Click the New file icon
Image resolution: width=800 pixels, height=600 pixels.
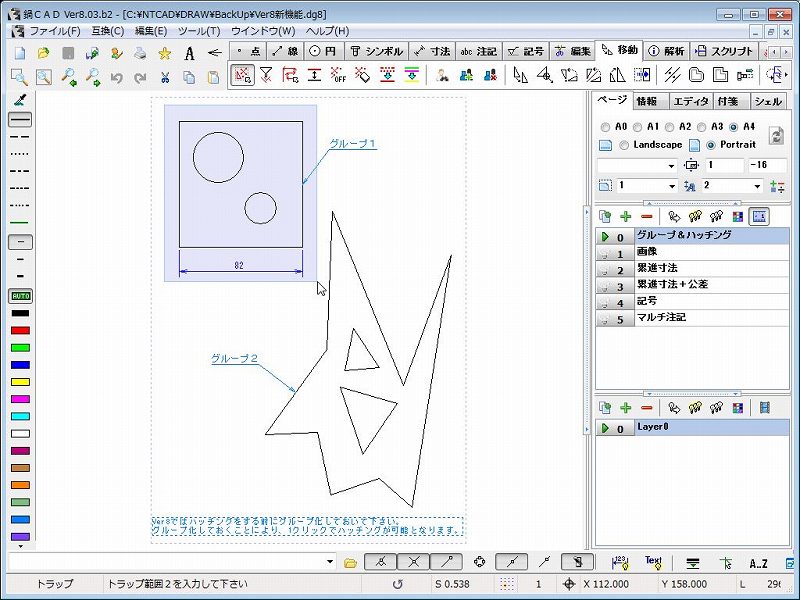(x=19, y=53)
